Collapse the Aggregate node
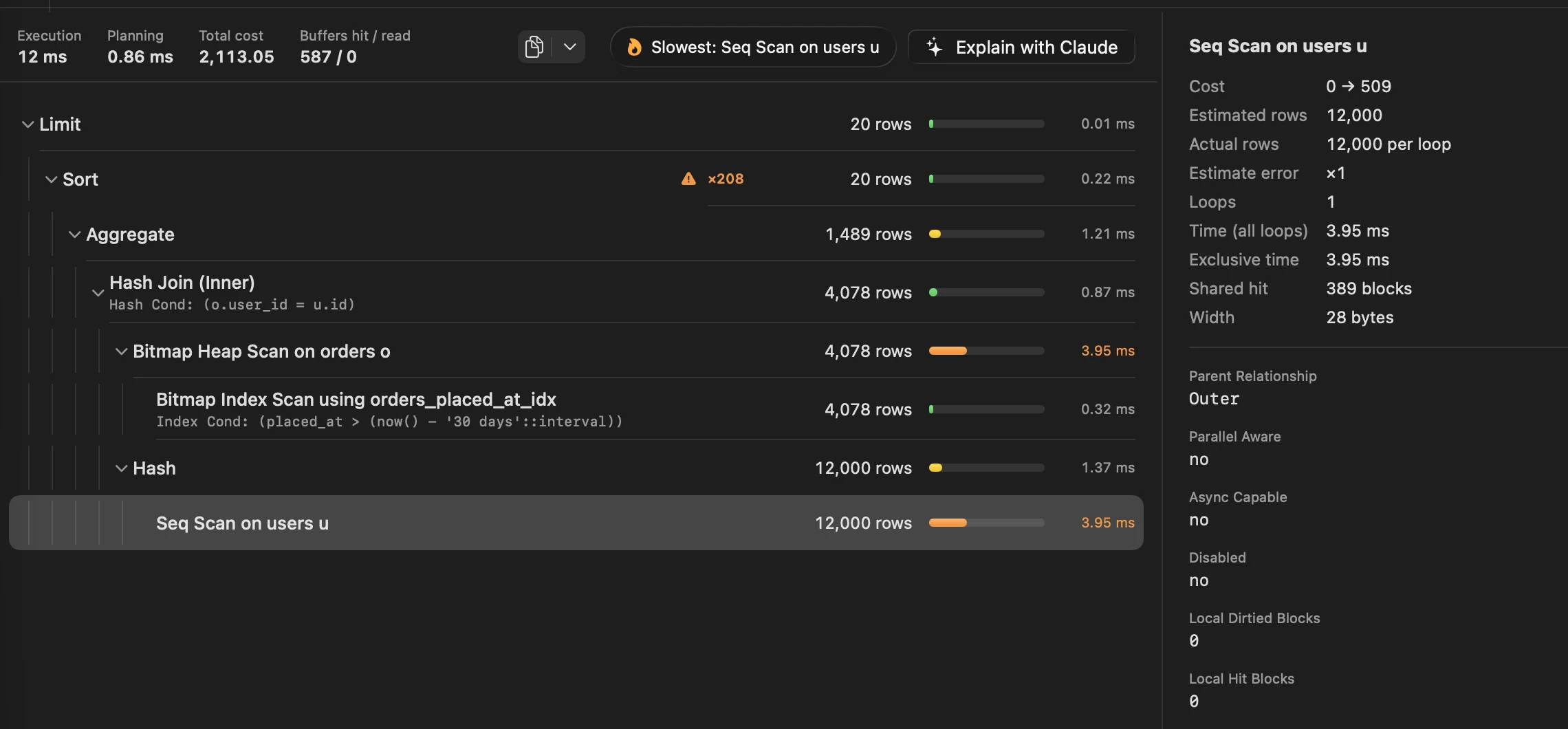The width and height of the screenshot is (1568, 729). [x=75, y=235]
